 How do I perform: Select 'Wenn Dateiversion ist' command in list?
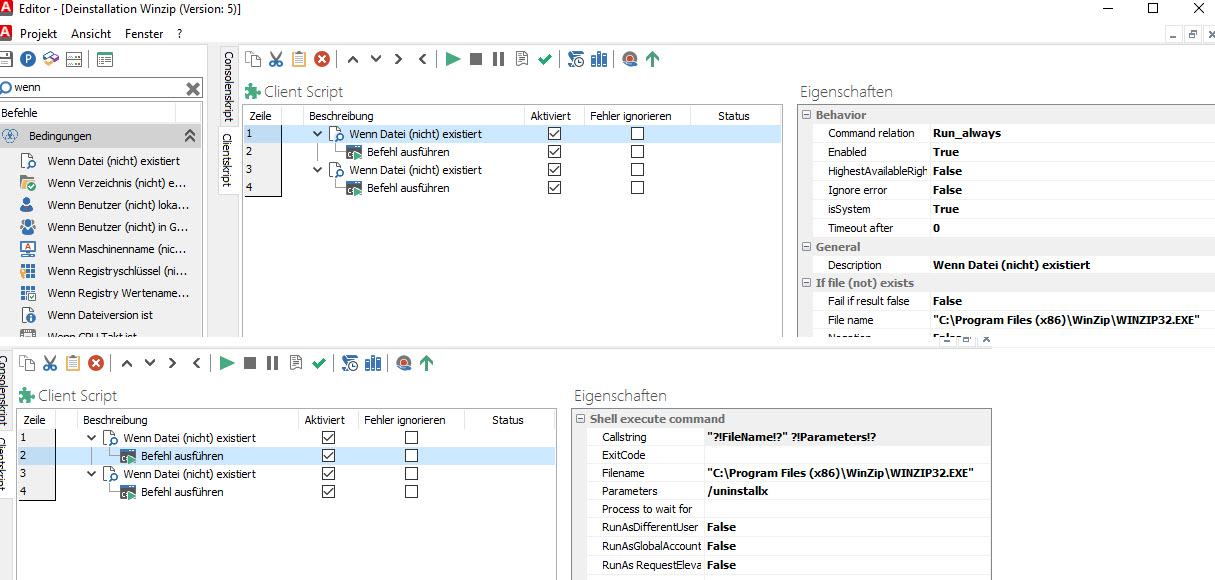(100, 315)
